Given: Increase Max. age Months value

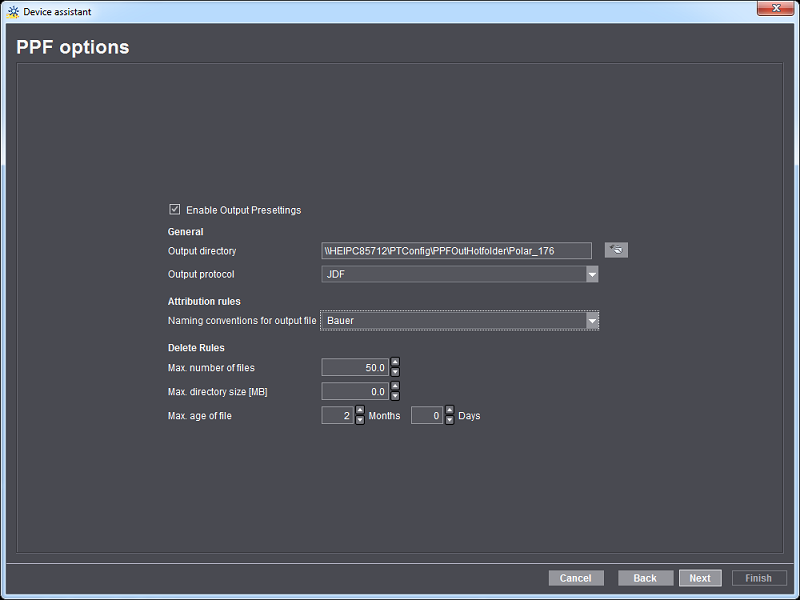Looking at the screenshot, I should [x=360, y=411].
